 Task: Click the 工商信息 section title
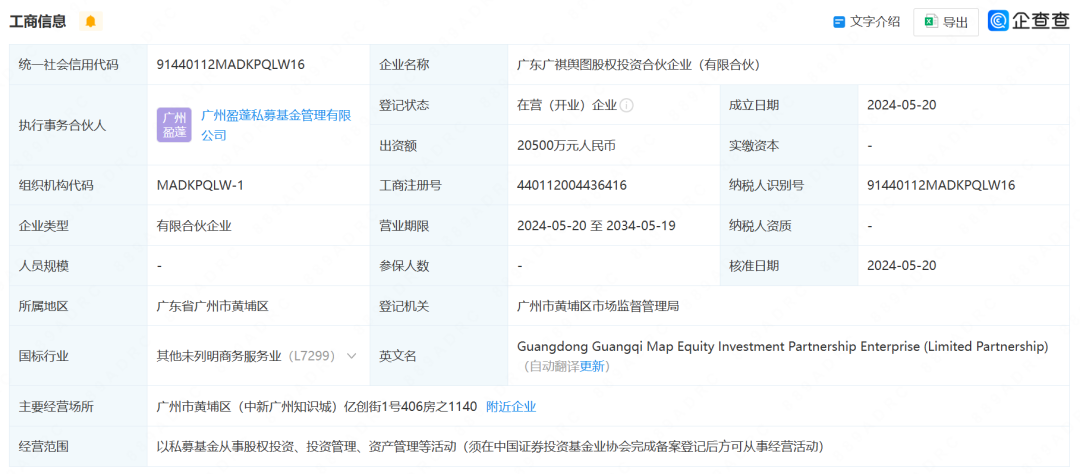[38, 22]
